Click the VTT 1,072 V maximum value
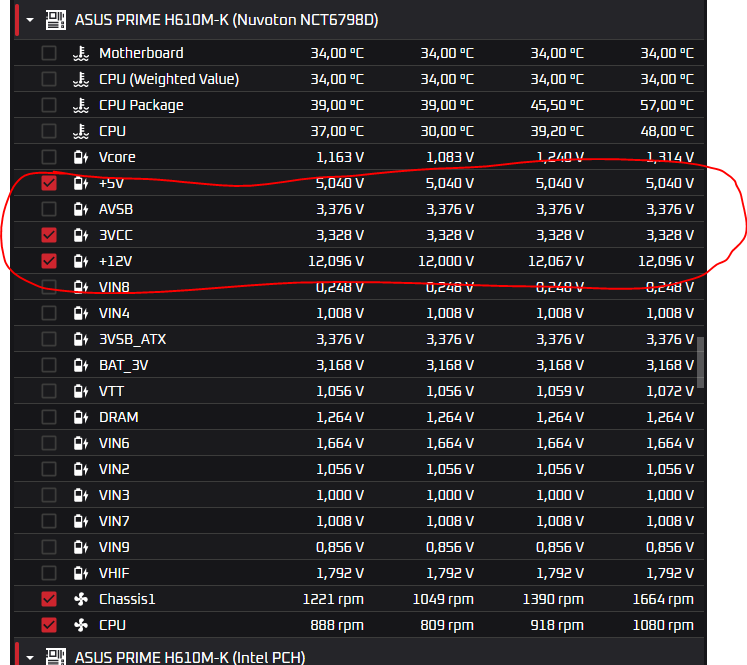The height and width of the screenshot is (665, 747). tap(670, 391)
